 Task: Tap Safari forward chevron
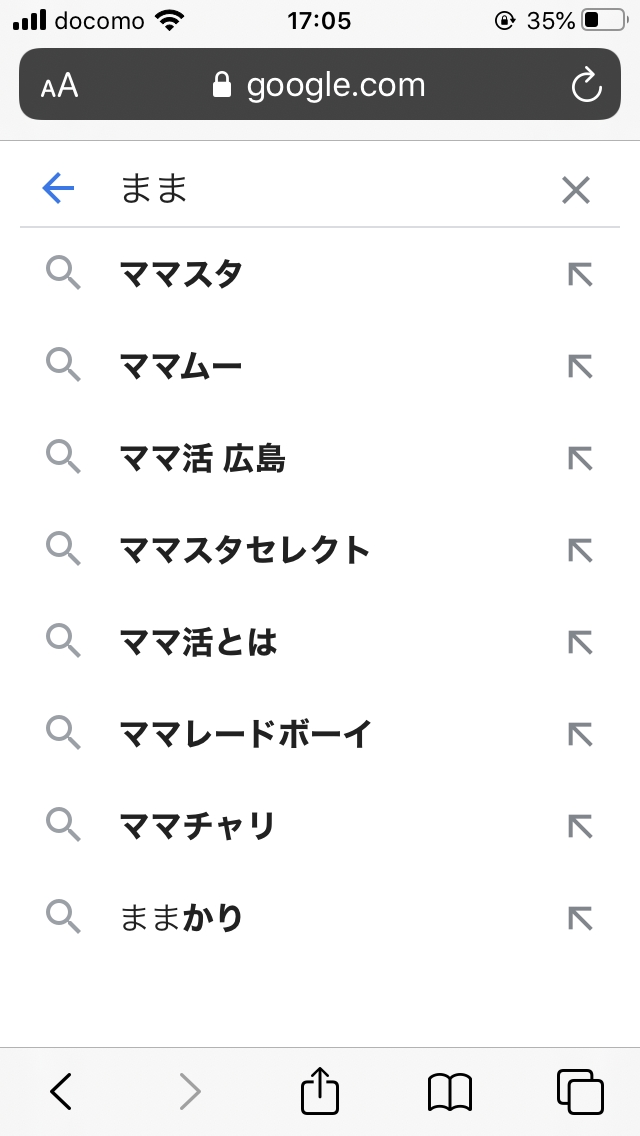190,1091
